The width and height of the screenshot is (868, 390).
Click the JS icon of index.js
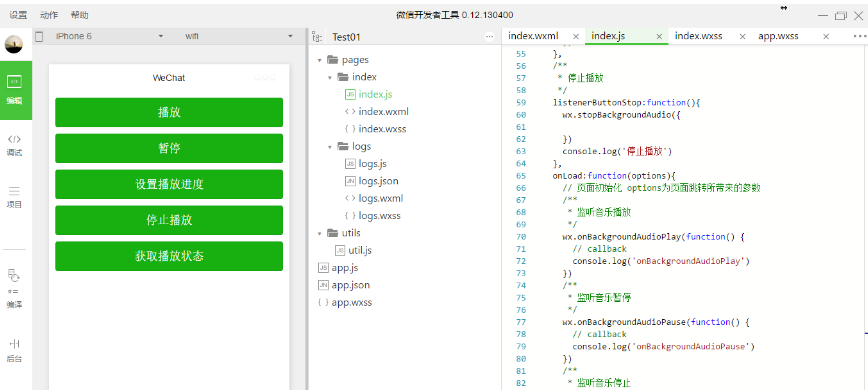click(350, 95)
